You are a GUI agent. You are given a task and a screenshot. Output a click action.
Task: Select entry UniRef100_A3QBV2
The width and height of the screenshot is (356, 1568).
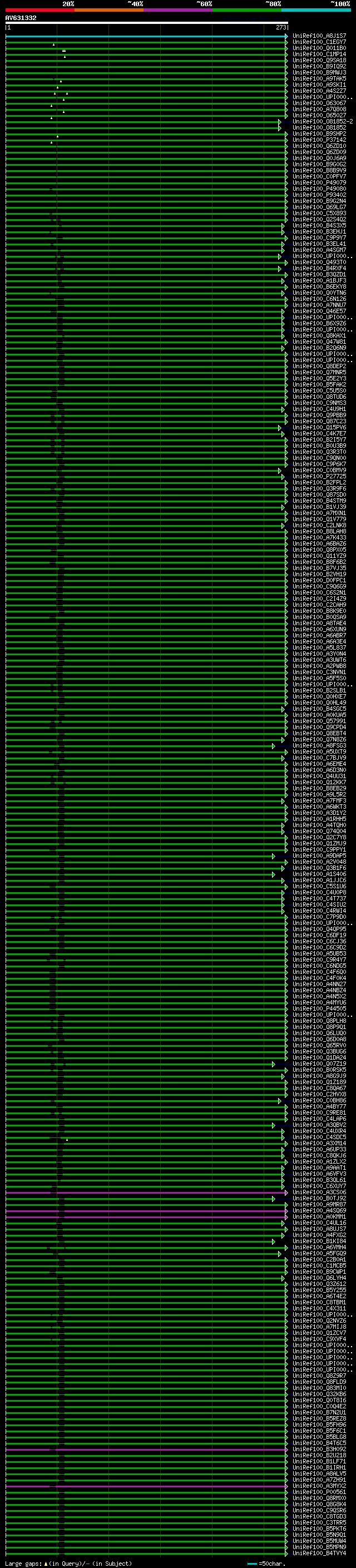[x=319, y=1125]
